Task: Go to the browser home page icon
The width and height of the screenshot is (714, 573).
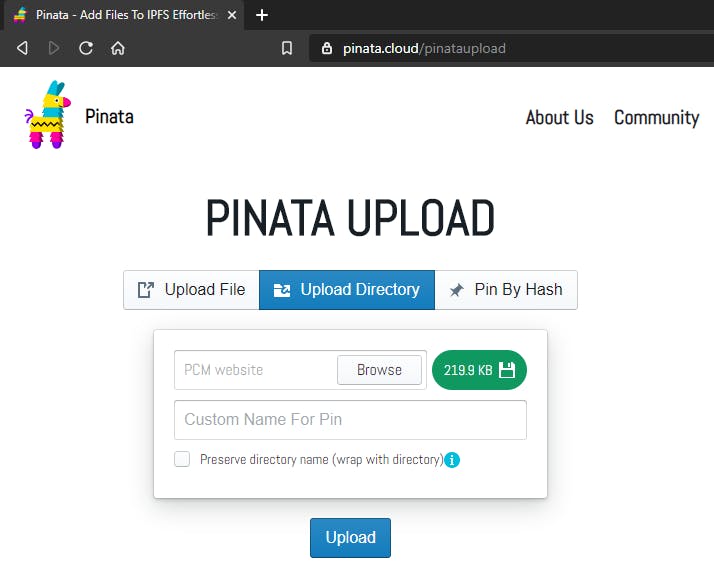Action: pyautogui.click(x=117, y=48)
